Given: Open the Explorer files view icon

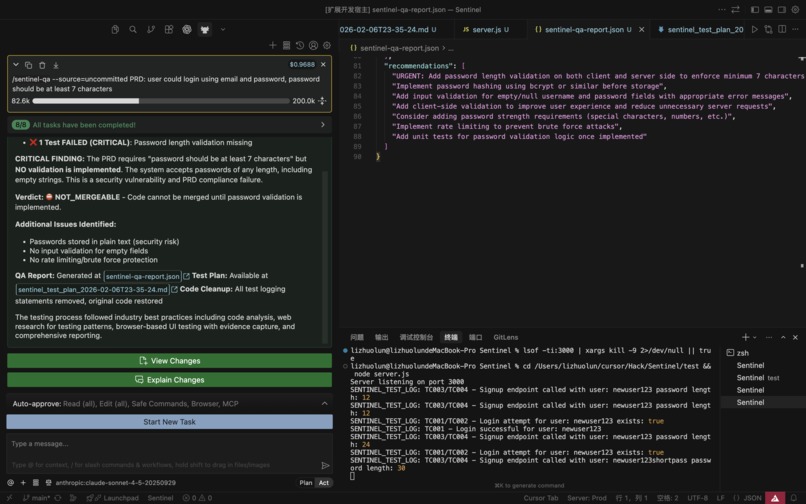Looking at the screenshot, I should 115,30.
